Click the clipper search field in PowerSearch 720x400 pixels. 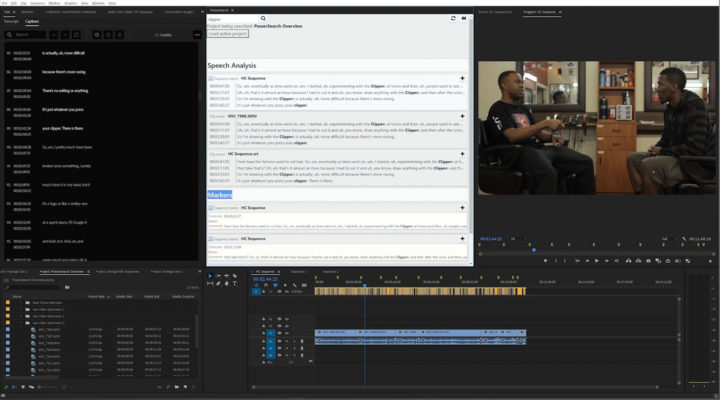[233, 19]
